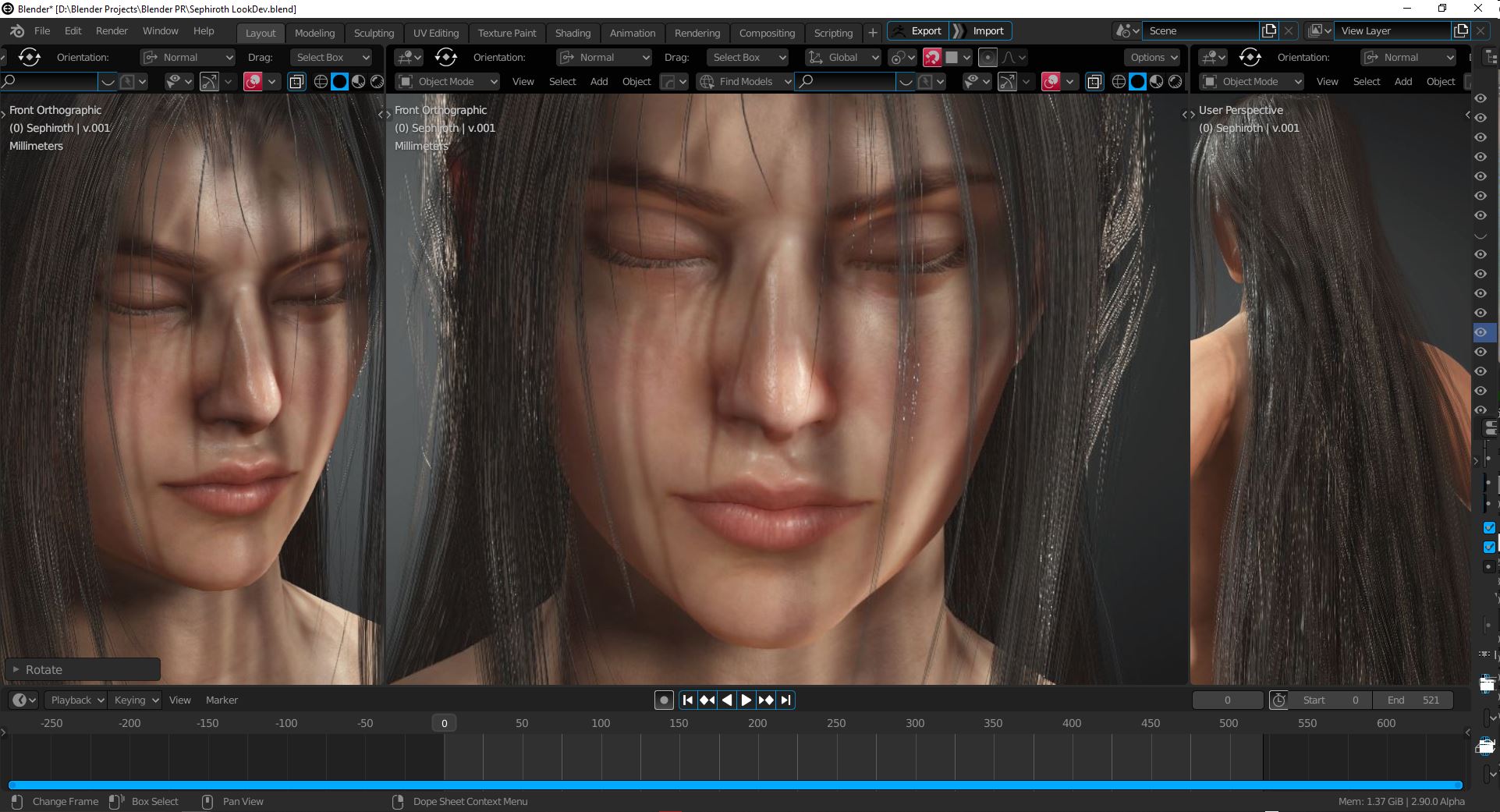Image resolution: width=1500 pixels, height=812 pixels.
Task: Select wireframe shading in left viewport
Action: tap(321, 81)
